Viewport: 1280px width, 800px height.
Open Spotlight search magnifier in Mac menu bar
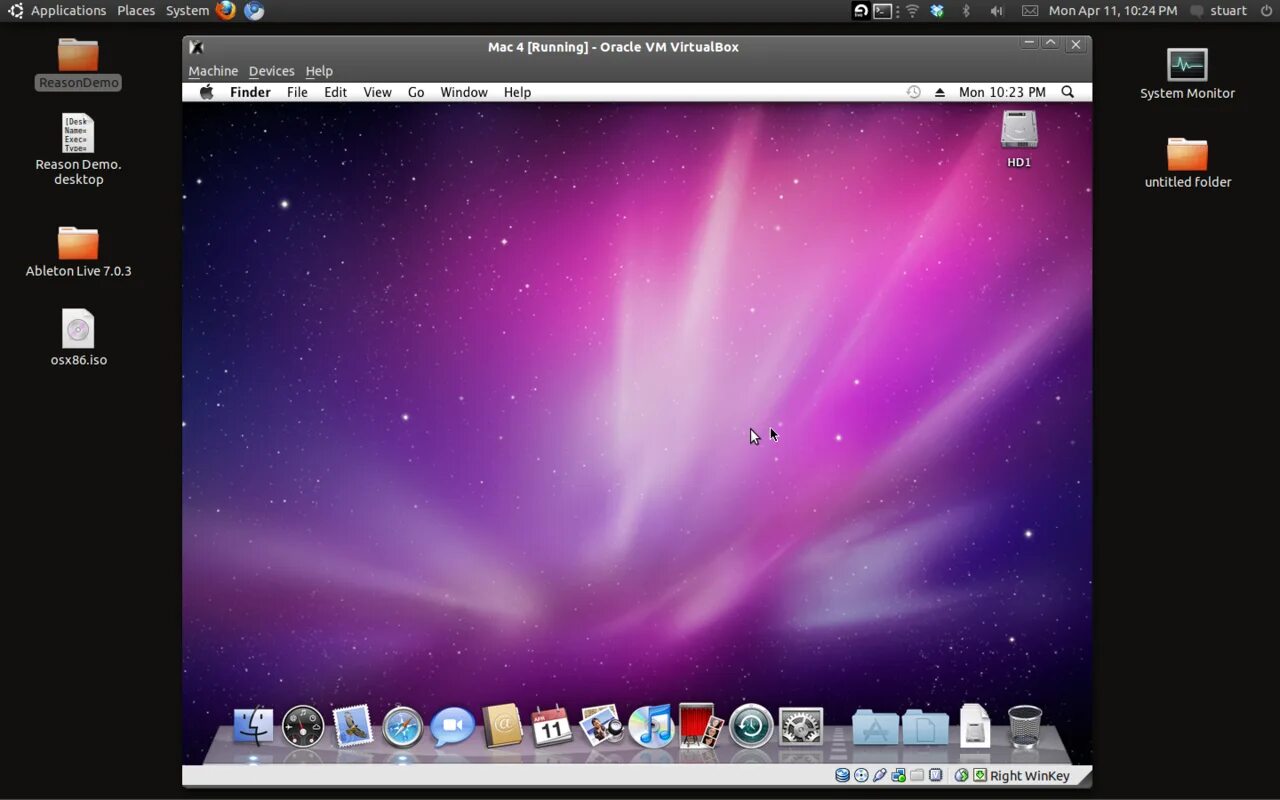pyautogui.click(x=1067, y=92)
